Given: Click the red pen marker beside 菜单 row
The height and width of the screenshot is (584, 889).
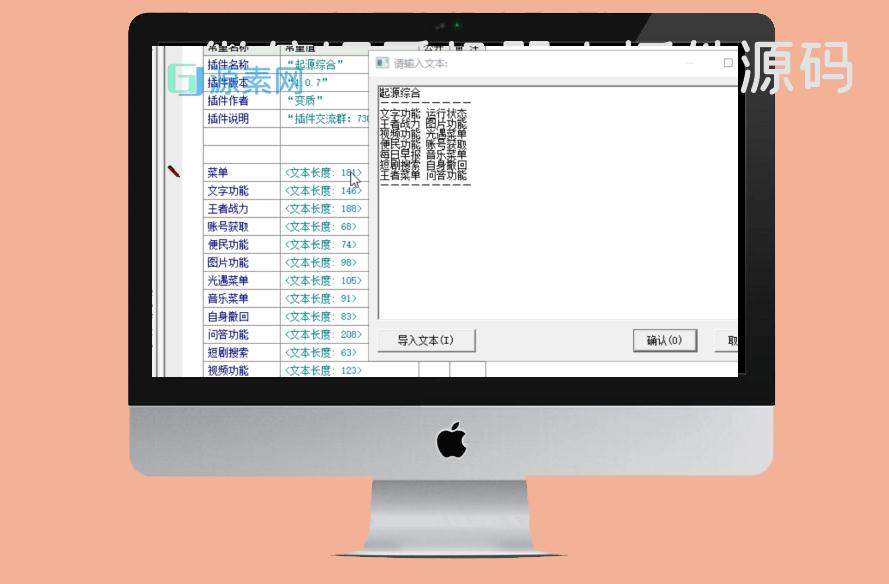Looking at the screenshot, I should pos(174,172).
